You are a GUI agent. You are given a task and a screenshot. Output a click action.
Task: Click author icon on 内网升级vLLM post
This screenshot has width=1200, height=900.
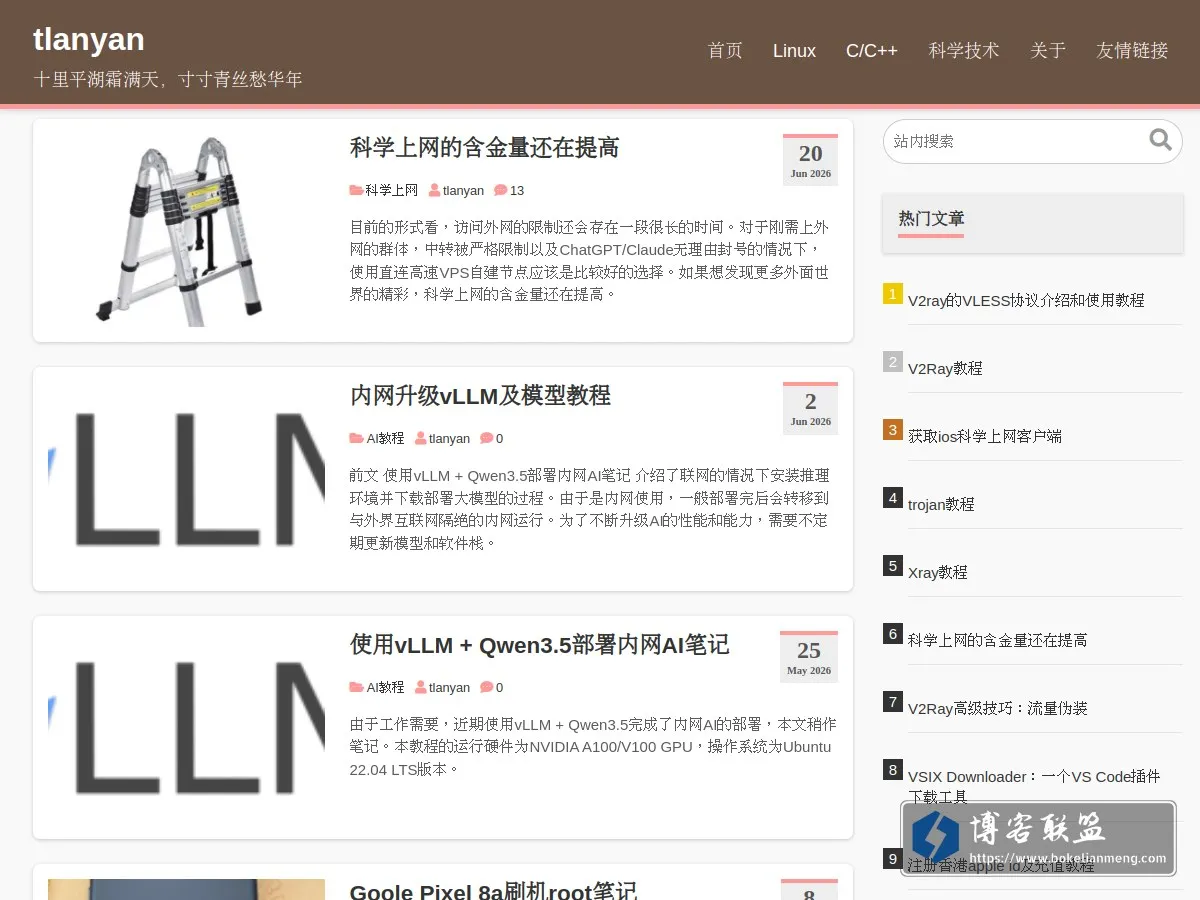(421, 438)
